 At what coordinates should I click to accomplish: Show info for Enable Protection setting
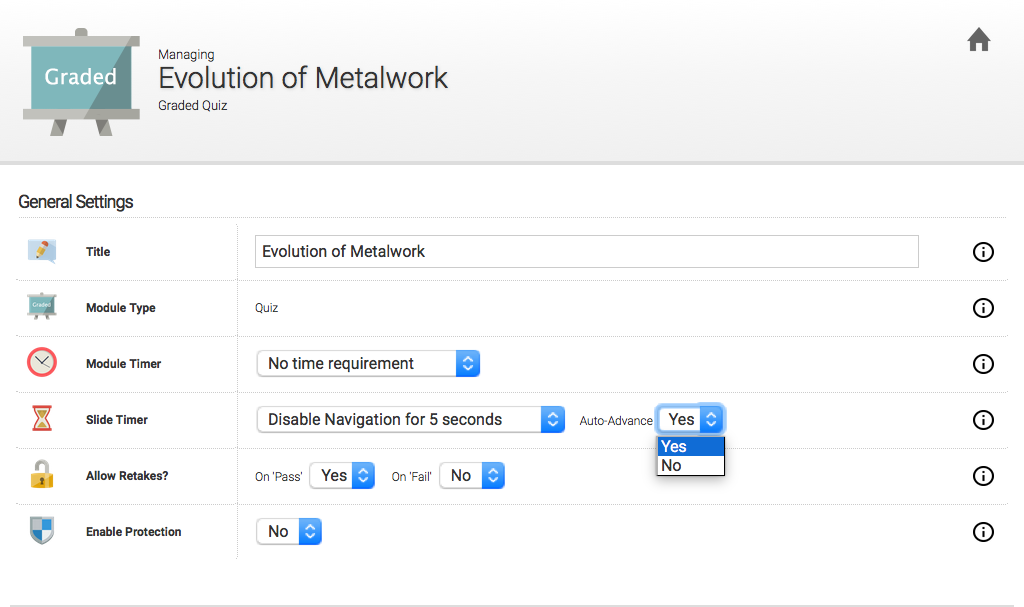983,533
